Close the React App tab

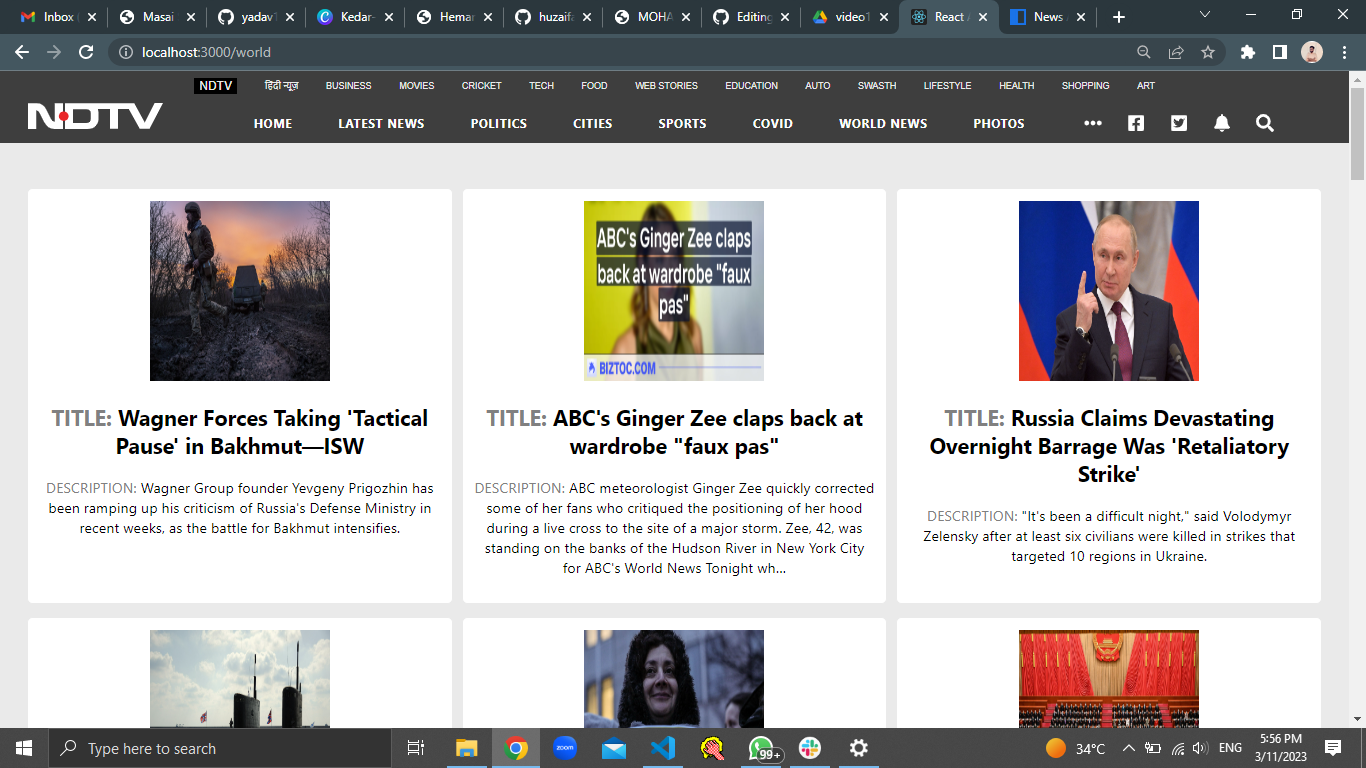tap(983, 17)
